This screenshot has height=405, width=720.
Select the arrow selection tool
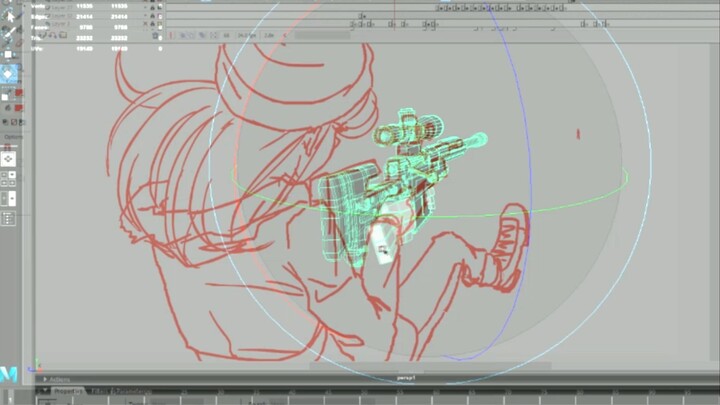pyautogui.click(x=10, y=17)
